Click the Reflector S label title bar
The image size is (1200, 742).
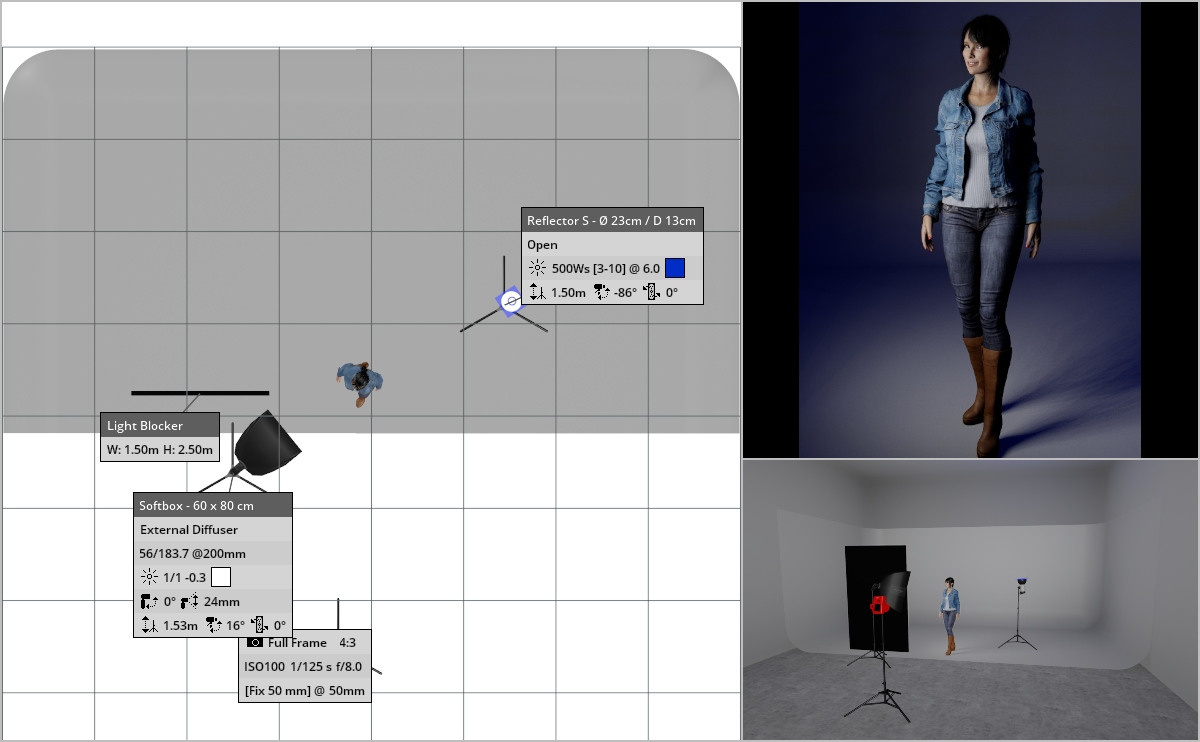pyautogui.click(x=612, y=220)
